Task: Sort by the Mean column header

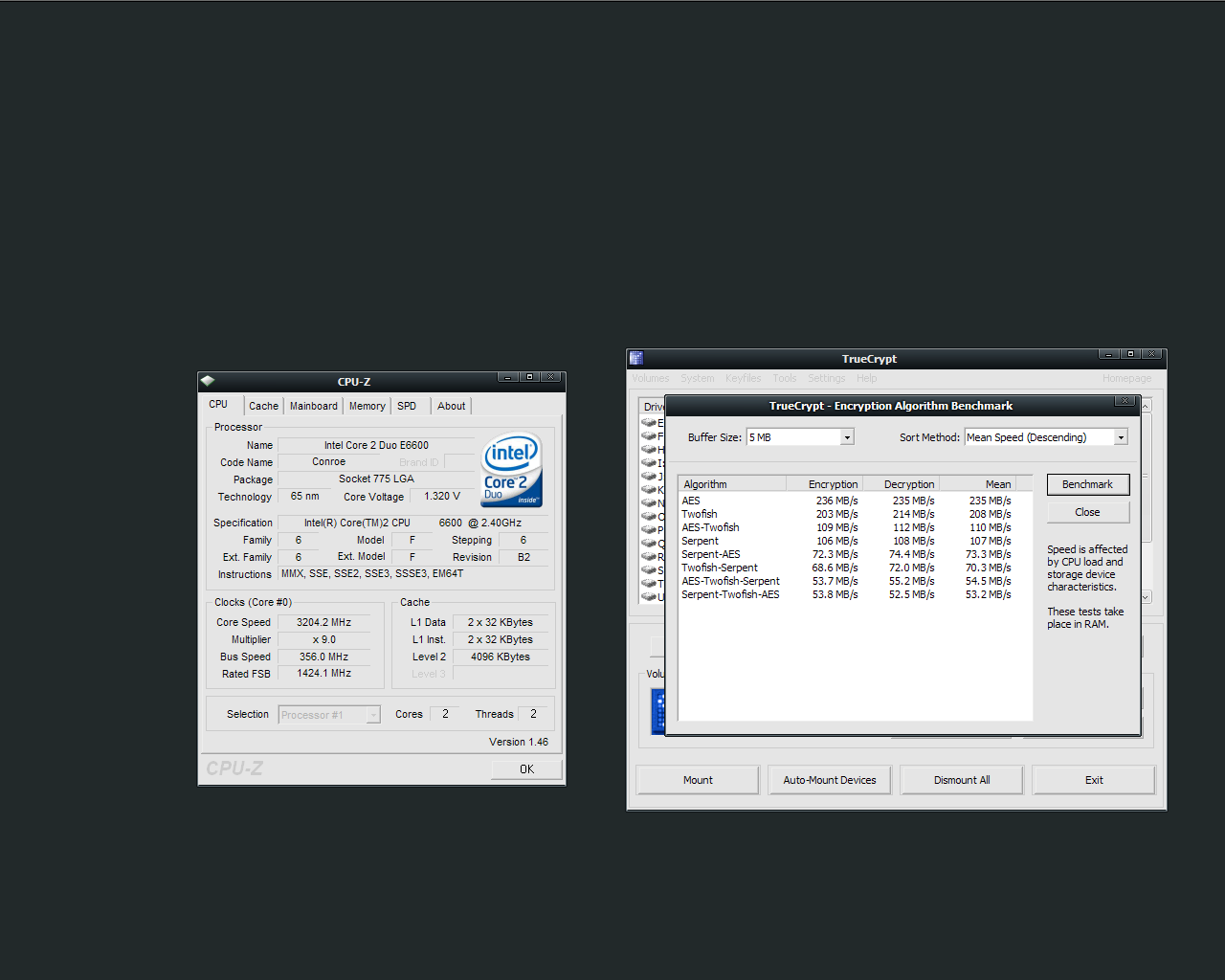Action: click(977, 484)
